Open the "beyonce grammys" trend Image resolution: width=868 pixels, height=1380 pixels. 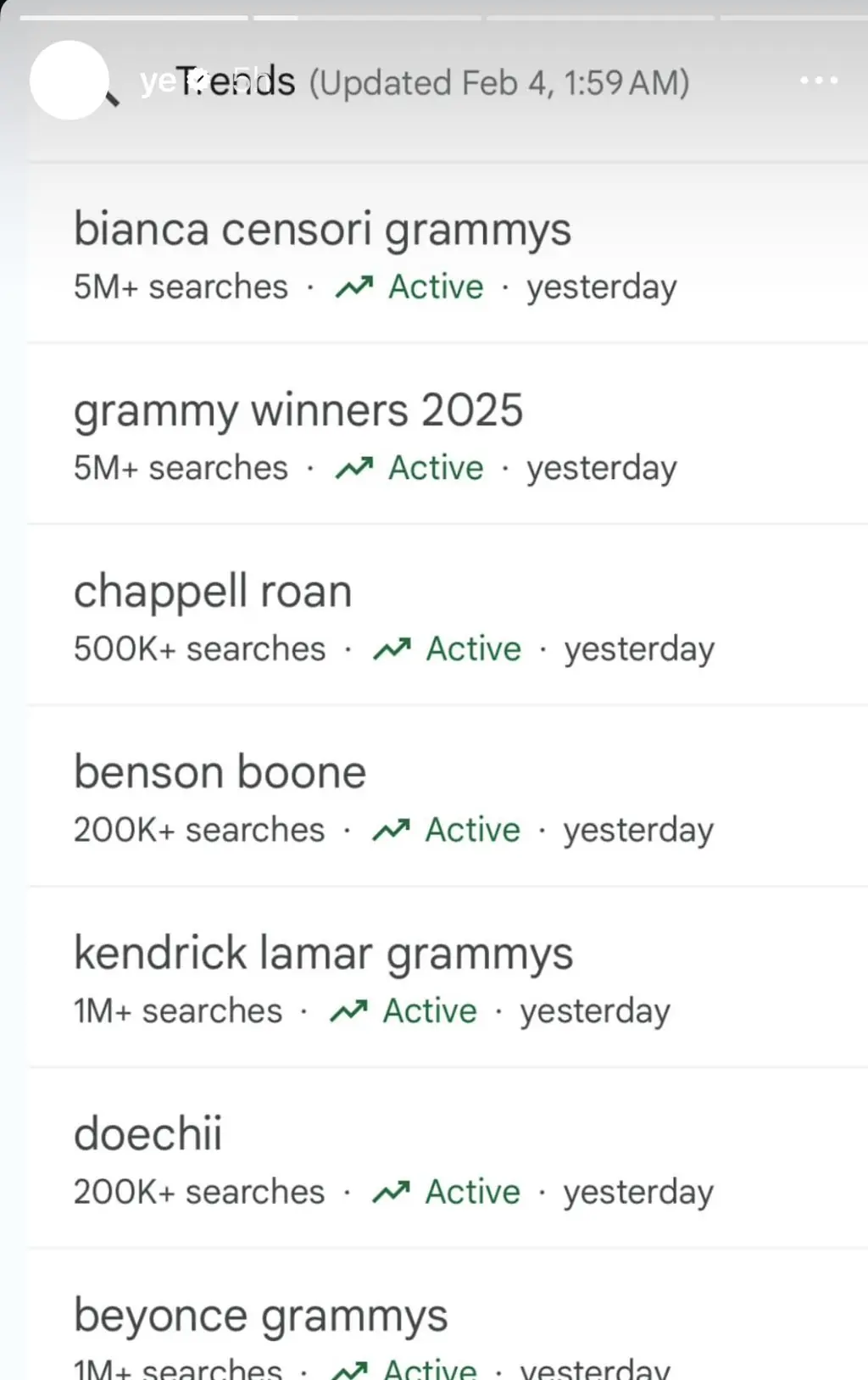(x=261, y=1316)
